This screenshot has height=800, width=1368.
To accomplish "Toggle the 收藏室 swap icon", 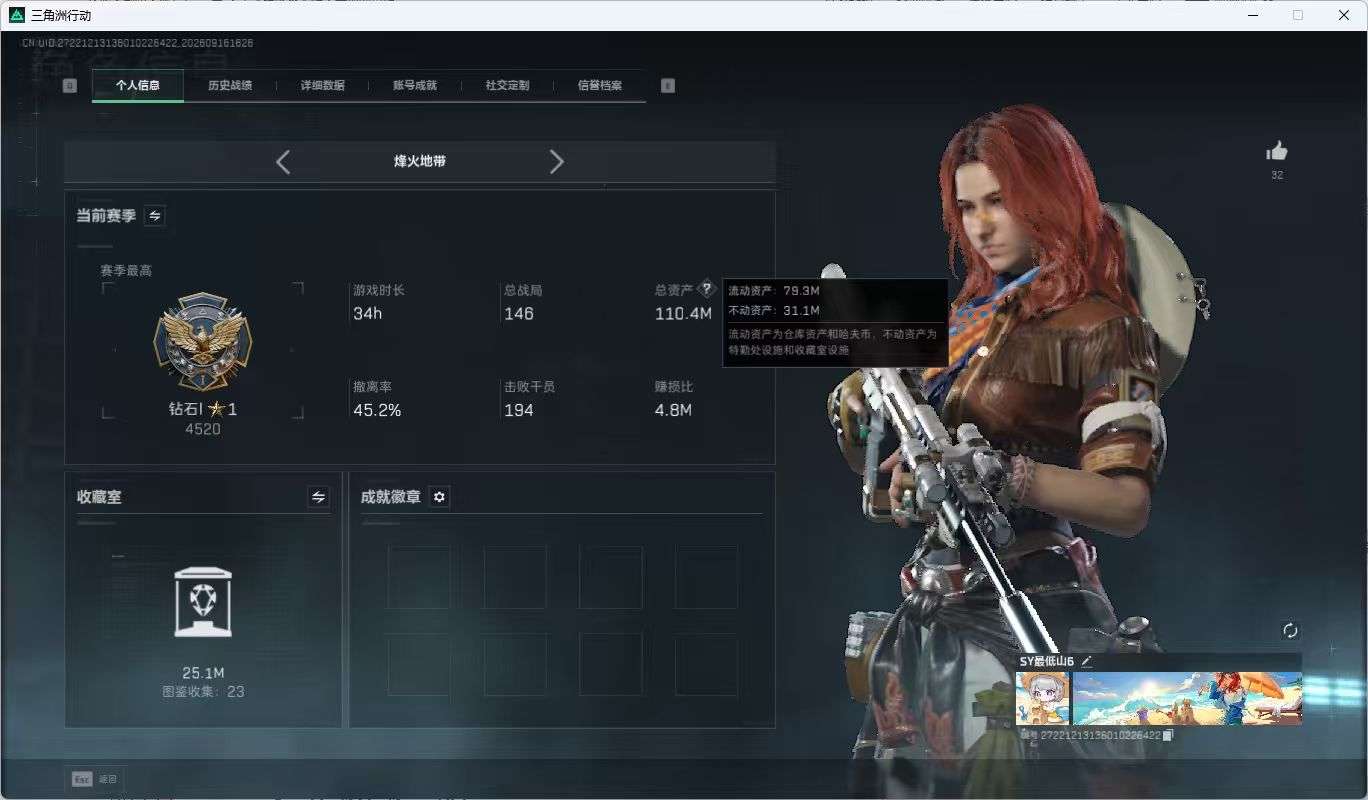I will click(x=318, y=497).
